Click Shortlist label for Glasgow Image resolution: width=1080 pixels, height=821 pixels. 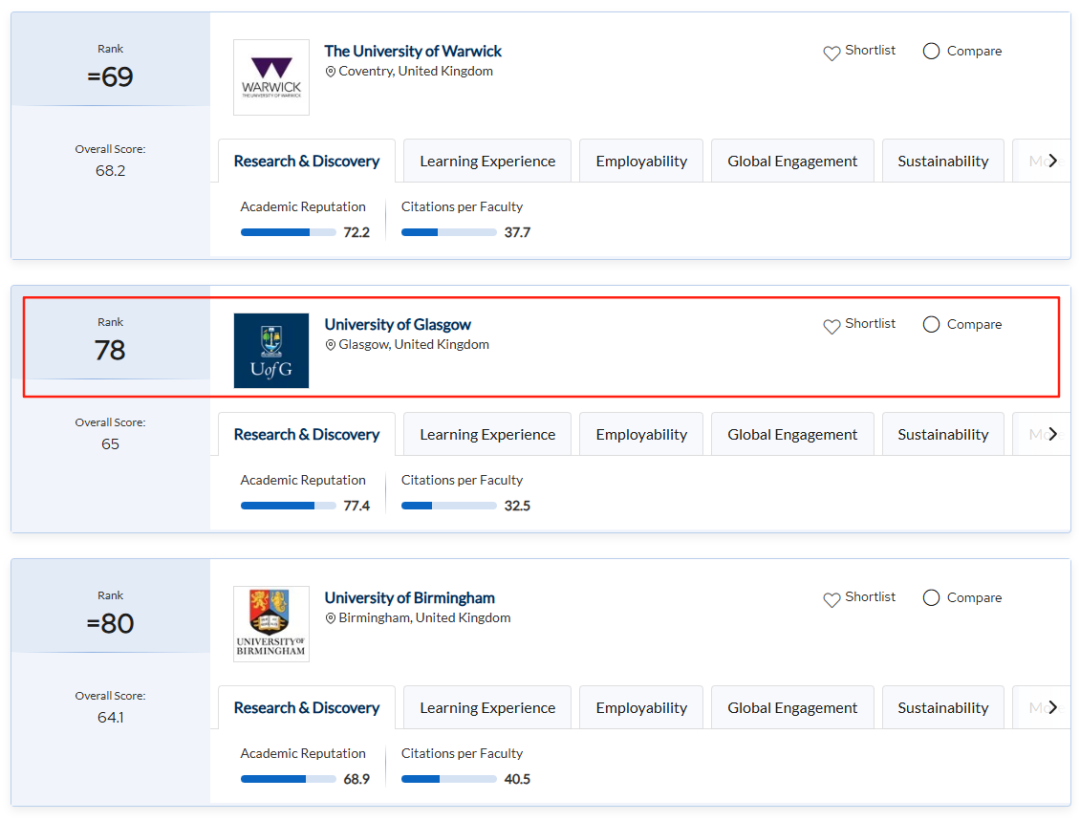(x=870, y=324)
